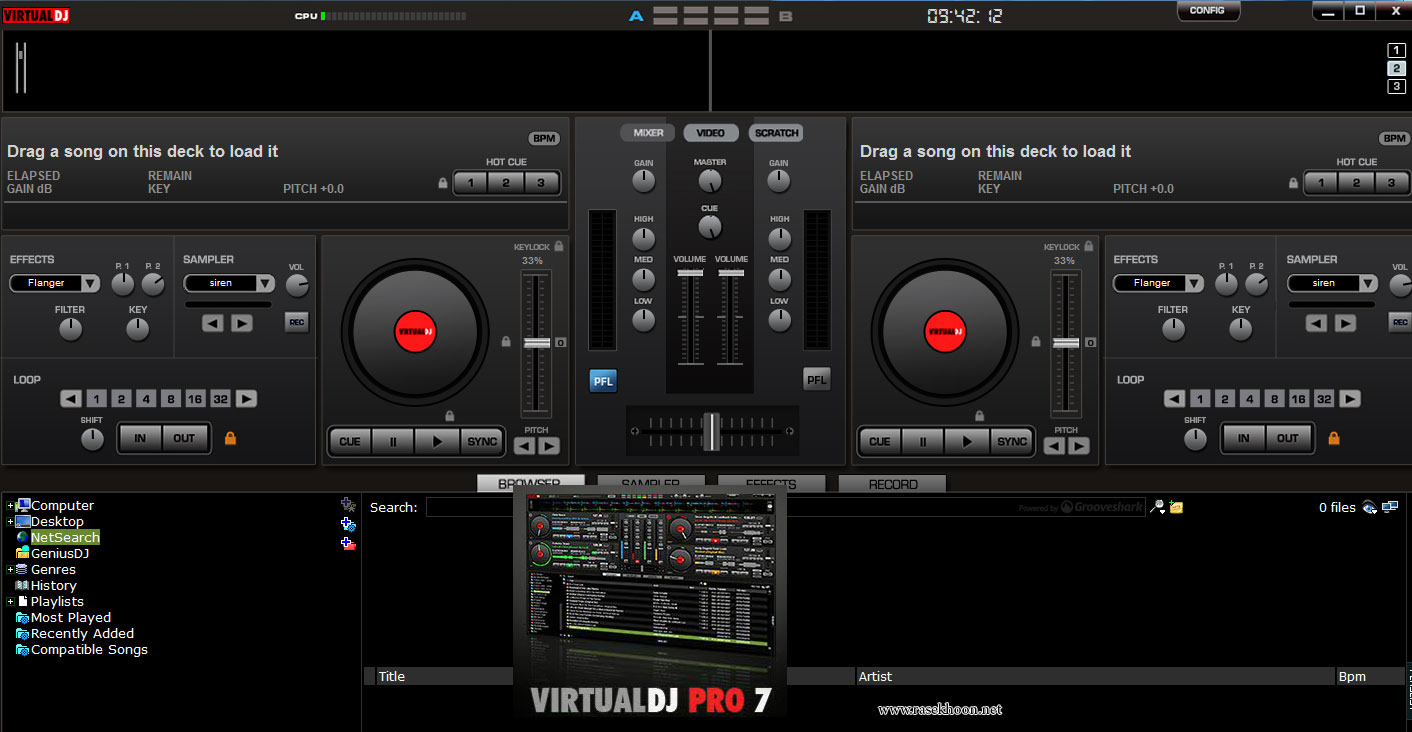Open the BROWSER tab

pyautogui.click(x=530, y=484)
